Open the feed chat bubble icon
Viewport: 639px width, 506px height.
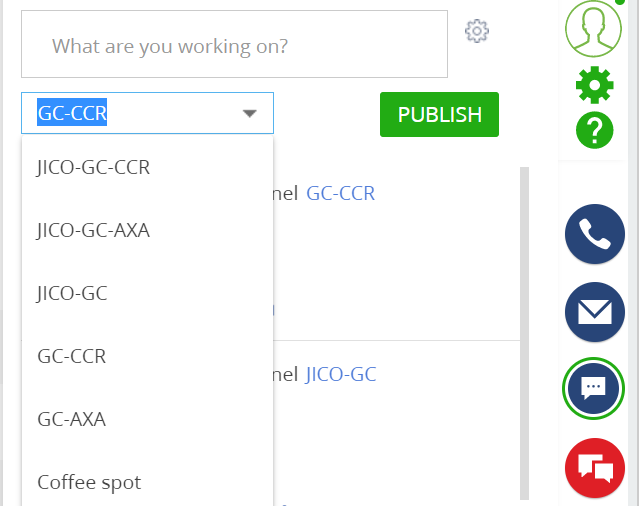(x=593, y=389)
